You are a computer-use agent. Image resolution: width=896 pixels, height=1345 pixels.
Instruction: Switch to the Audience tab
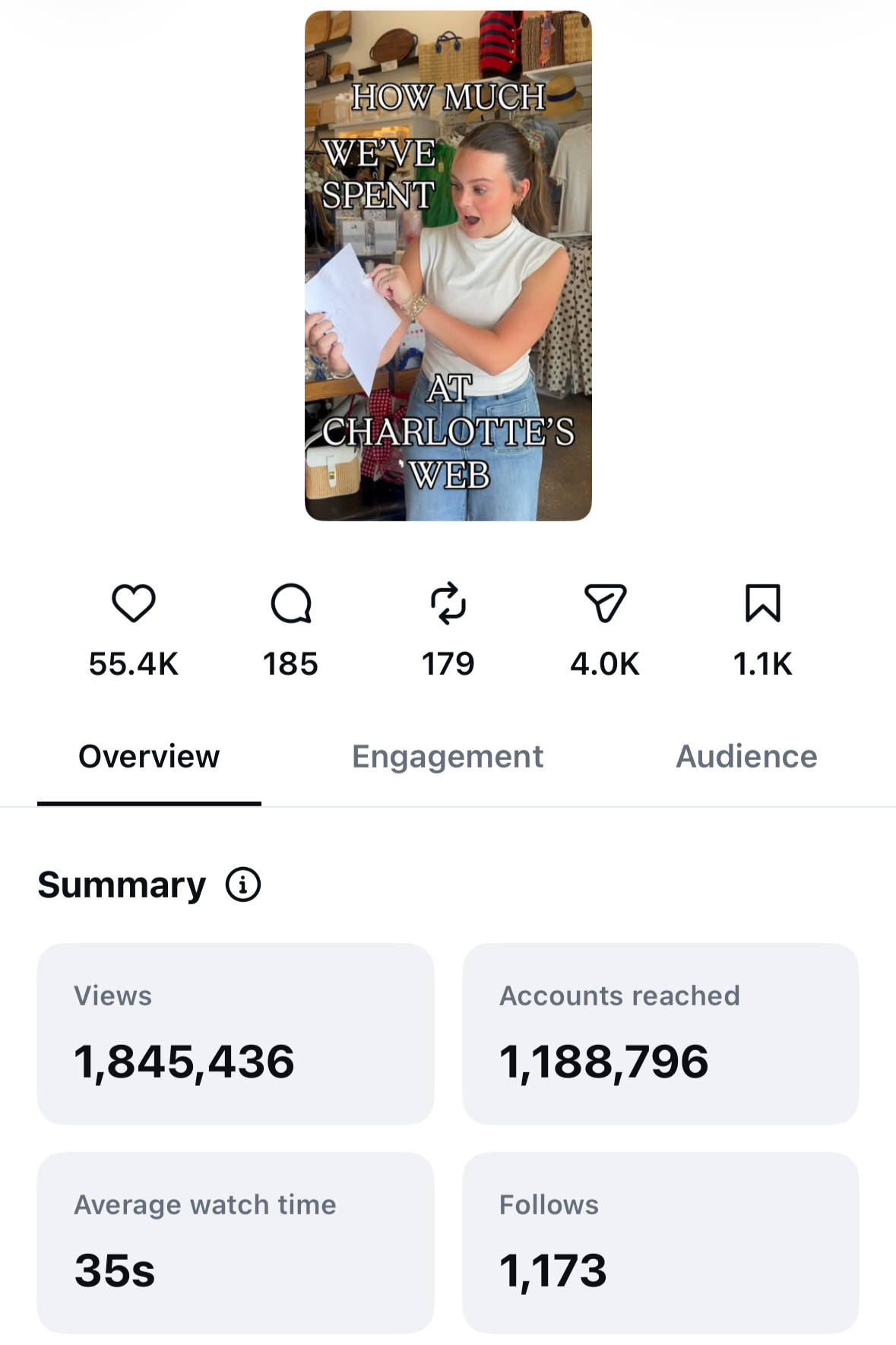[x=746, y=757]
